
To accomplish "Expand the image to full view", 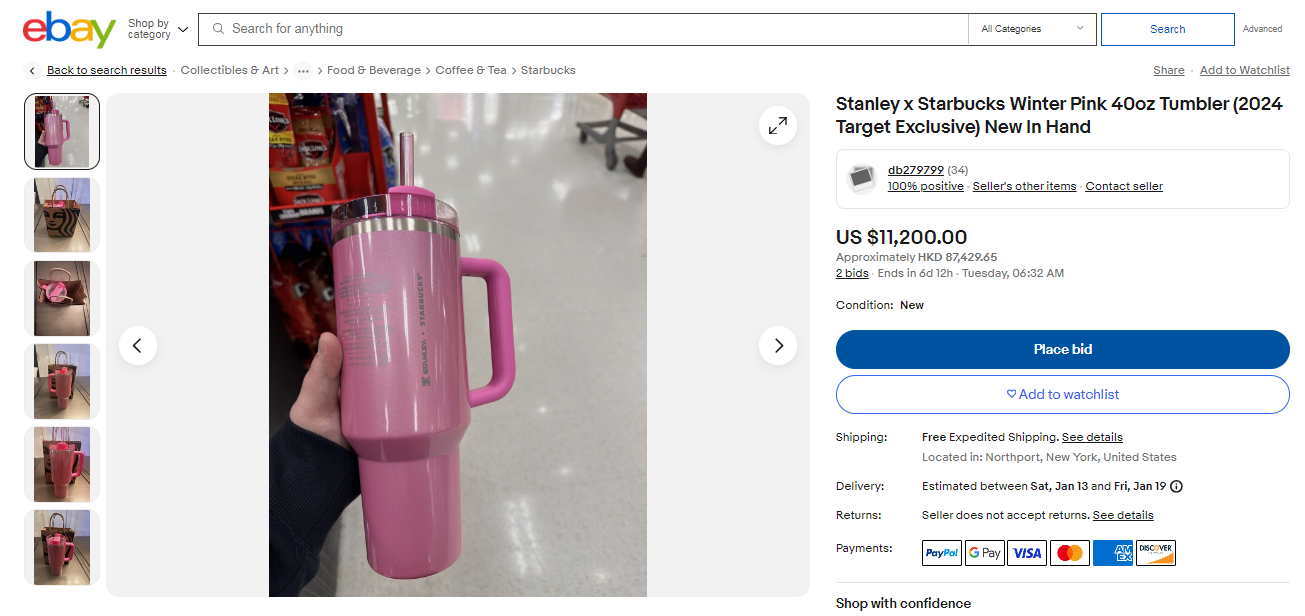I will click(777, 126).
